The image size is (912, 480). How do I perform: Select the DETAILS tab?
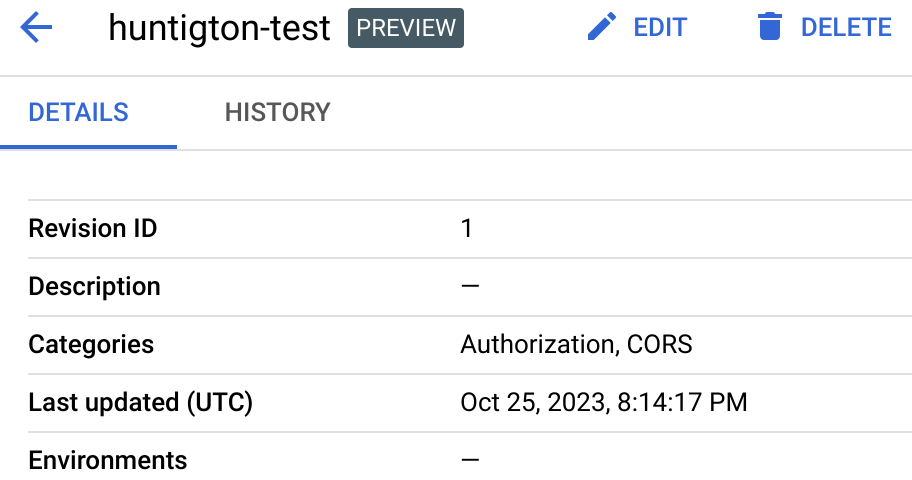tap(79, 112)
